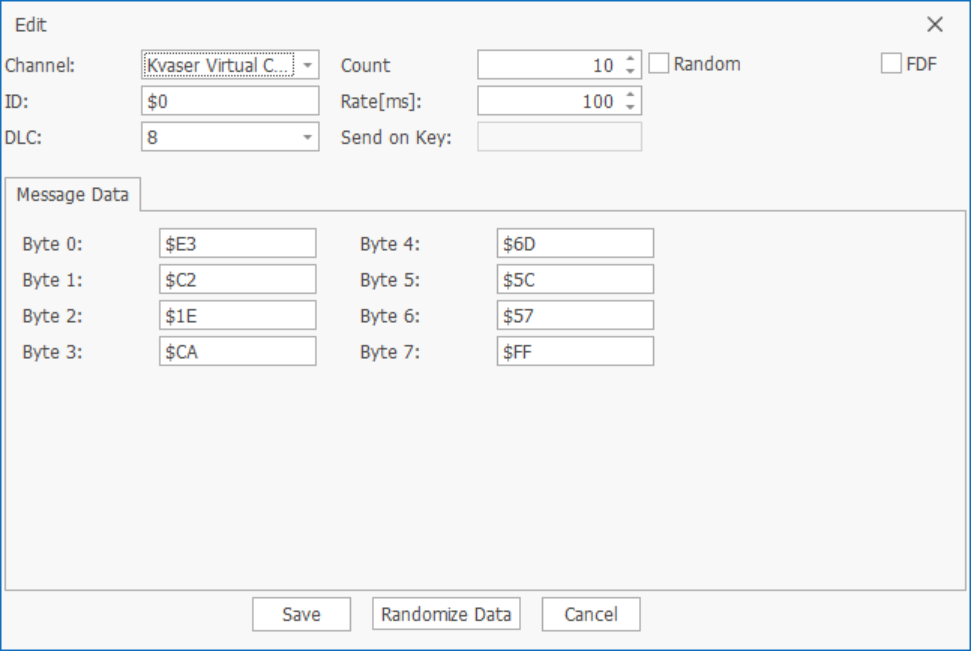Enable the Random checkbox

(659, 63)
